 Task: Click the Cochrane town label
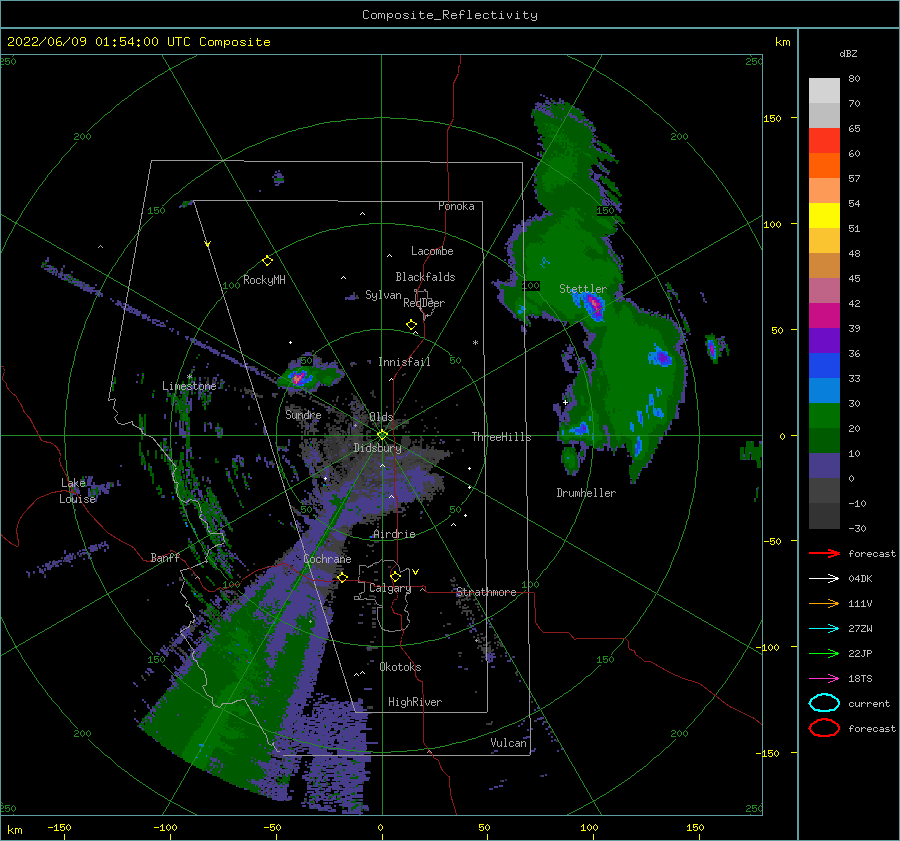click(327, 559)
